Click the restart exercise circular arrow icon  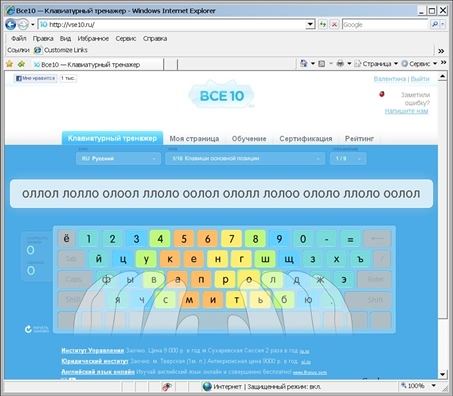point(28,329)
